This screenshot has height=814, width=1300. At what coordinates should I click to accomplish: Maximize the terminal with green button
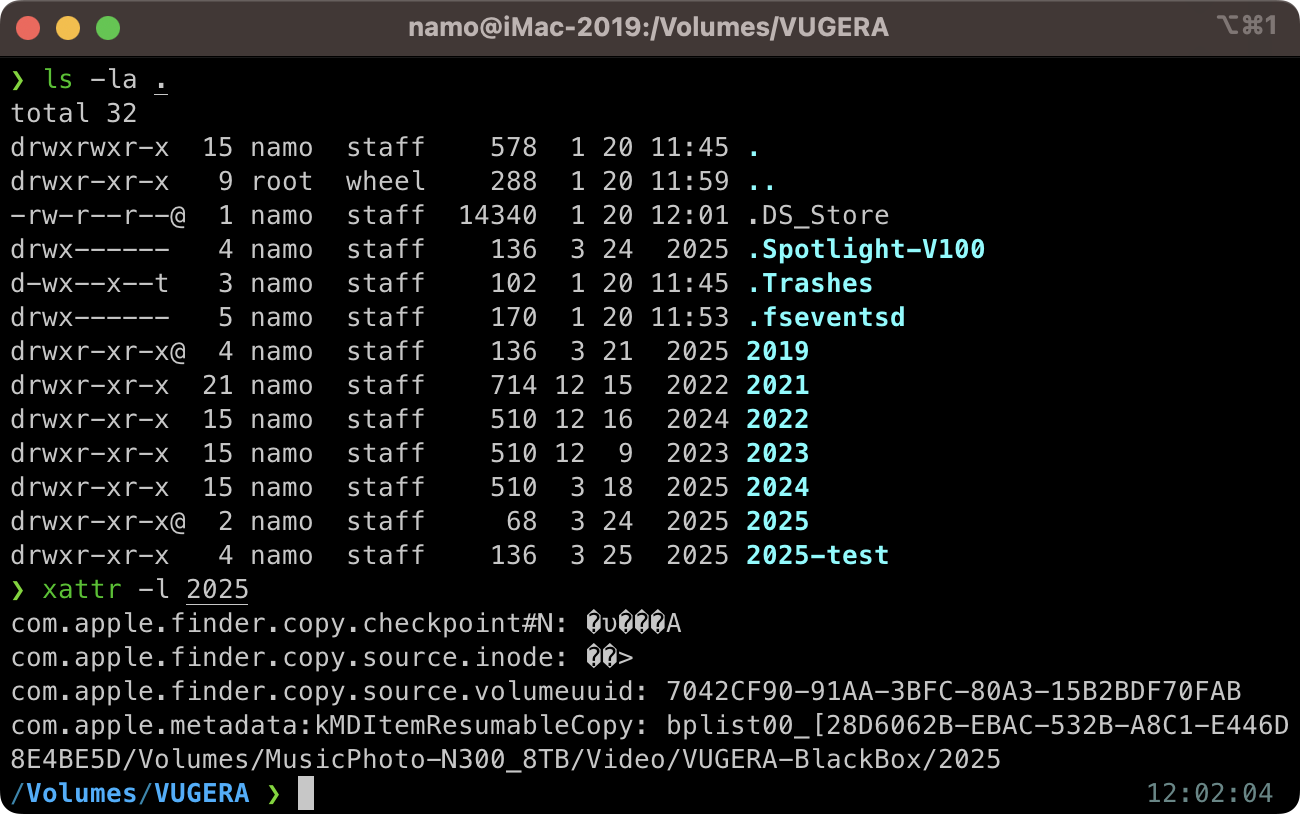click(x=108, y=27)
